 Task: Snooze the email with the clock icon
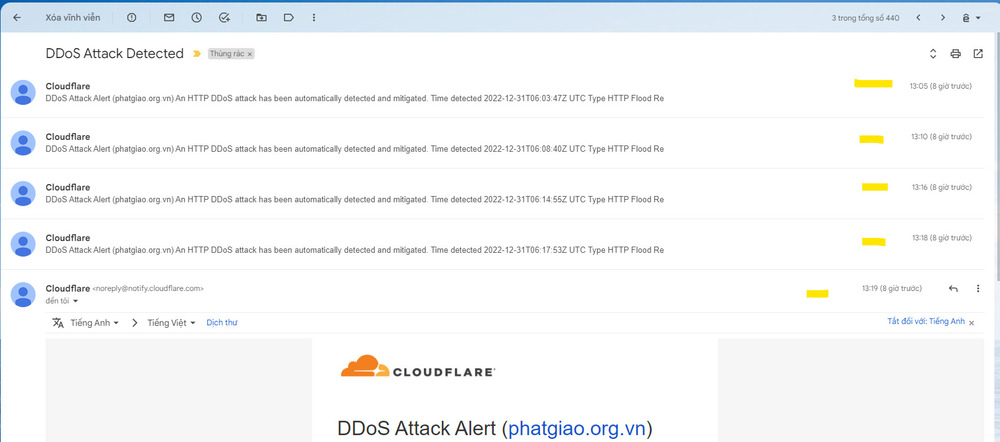point(196,18)
